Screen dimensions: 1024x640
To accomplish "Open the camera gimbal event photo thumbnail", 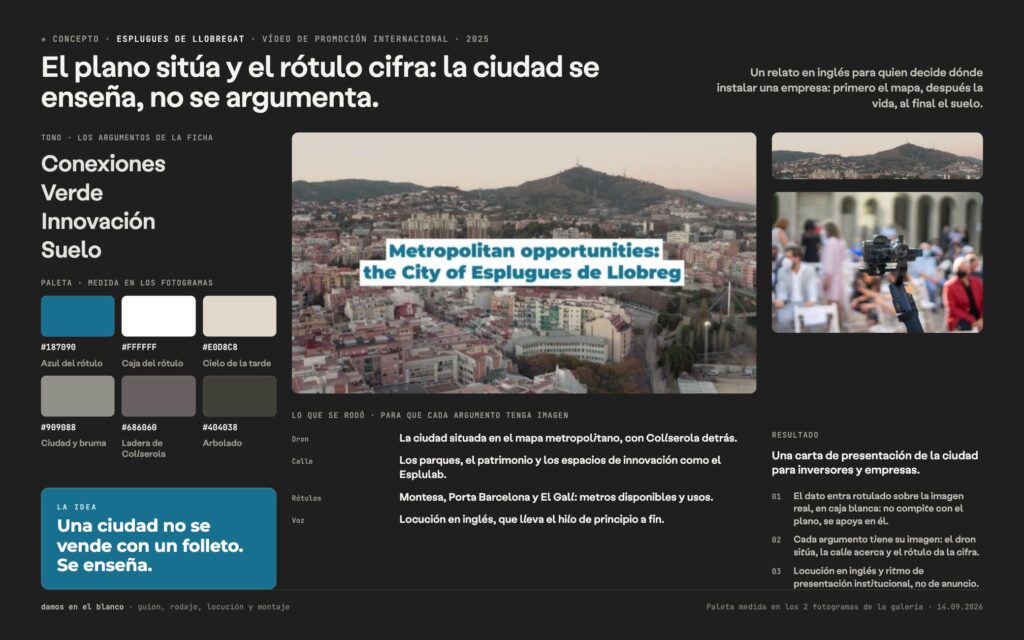I will [x=877, y=263].
